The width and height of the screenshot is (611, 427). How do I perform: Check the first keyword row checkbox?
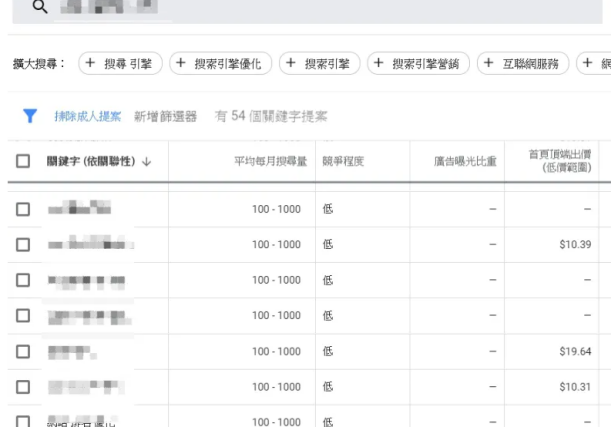tap(23, 209)
